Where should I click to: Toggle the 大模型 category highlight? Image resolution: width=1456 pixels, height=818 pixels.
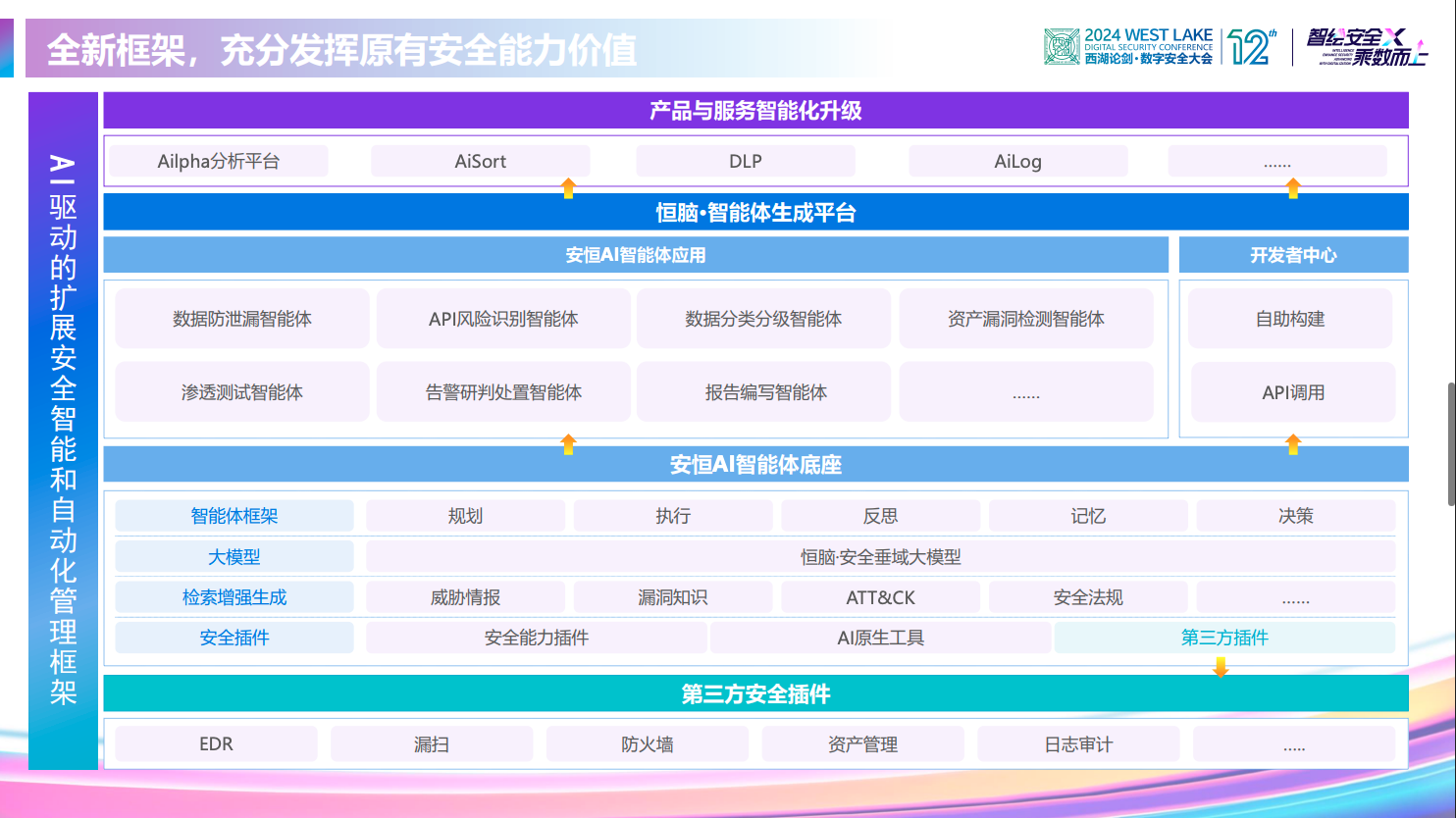[x=234, y=556]
